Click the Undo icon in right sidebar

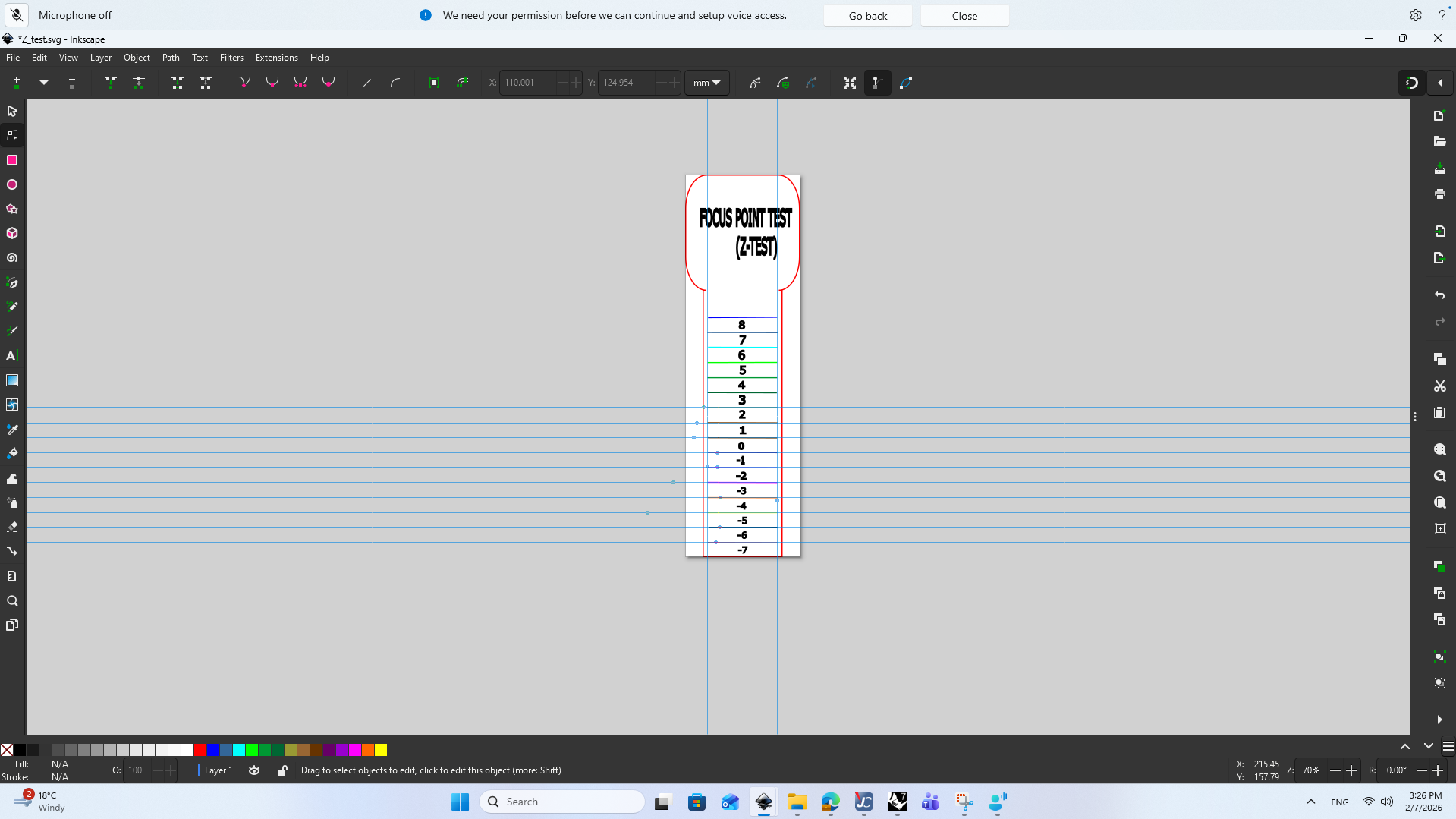coord(1439,295)
